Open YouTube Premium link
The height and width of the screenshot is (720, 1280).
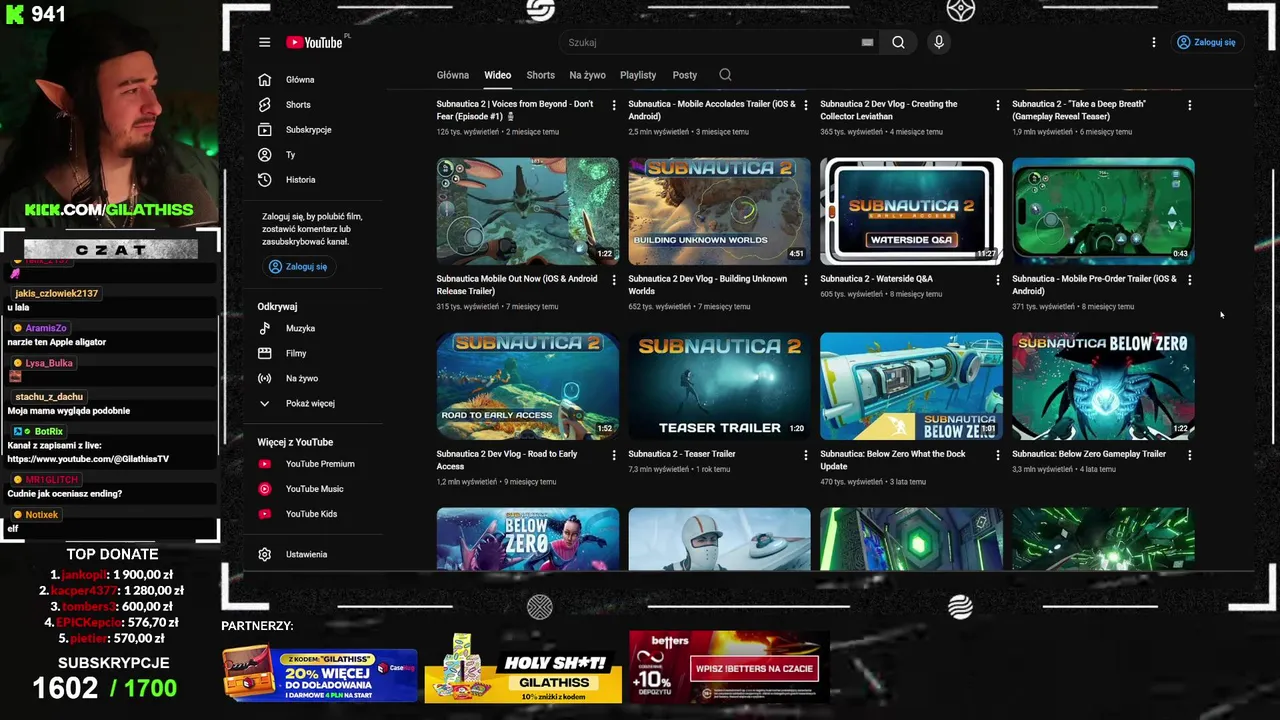pos(320,464)
